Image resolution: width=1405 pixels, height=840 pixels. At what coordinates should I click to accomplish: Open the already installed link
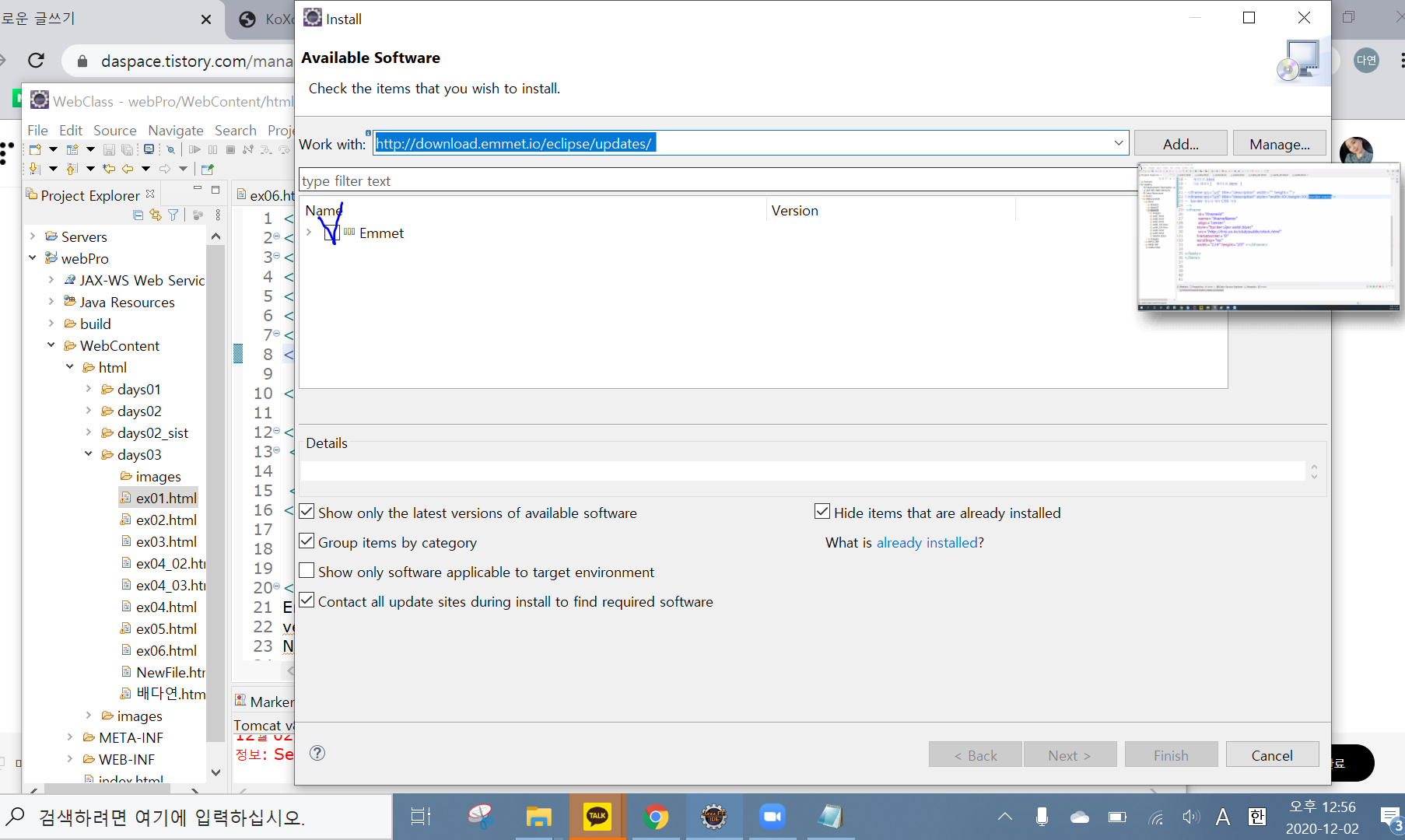coord(927,542)
